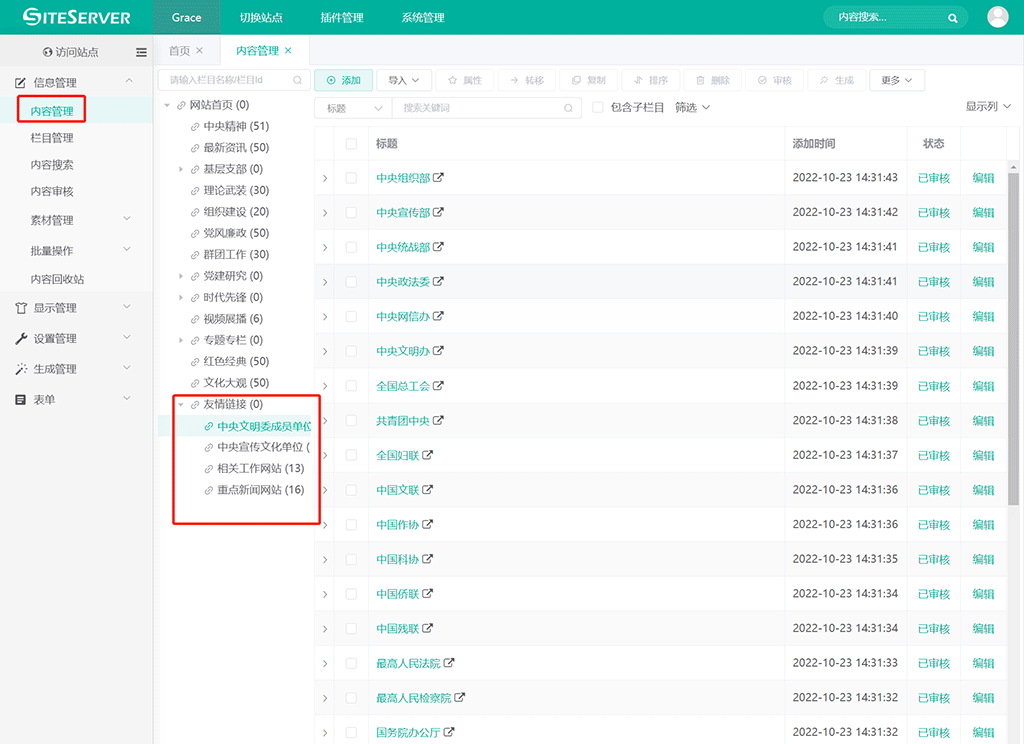The width and height of the screenshot is (1024, 744).
Task: Click the user avatar icon
Action: (997, 17)
